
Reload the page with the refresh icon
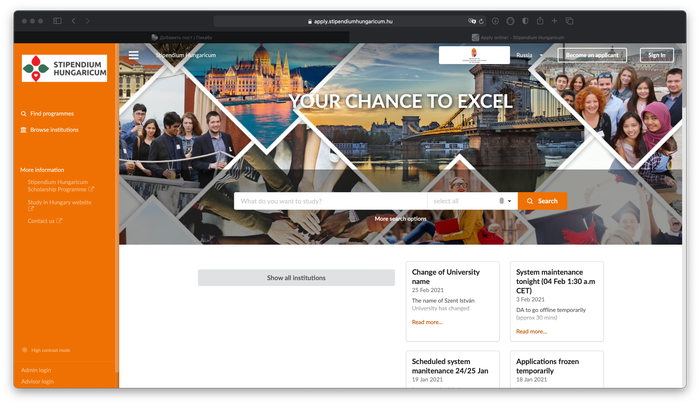[x=481, y=21]
